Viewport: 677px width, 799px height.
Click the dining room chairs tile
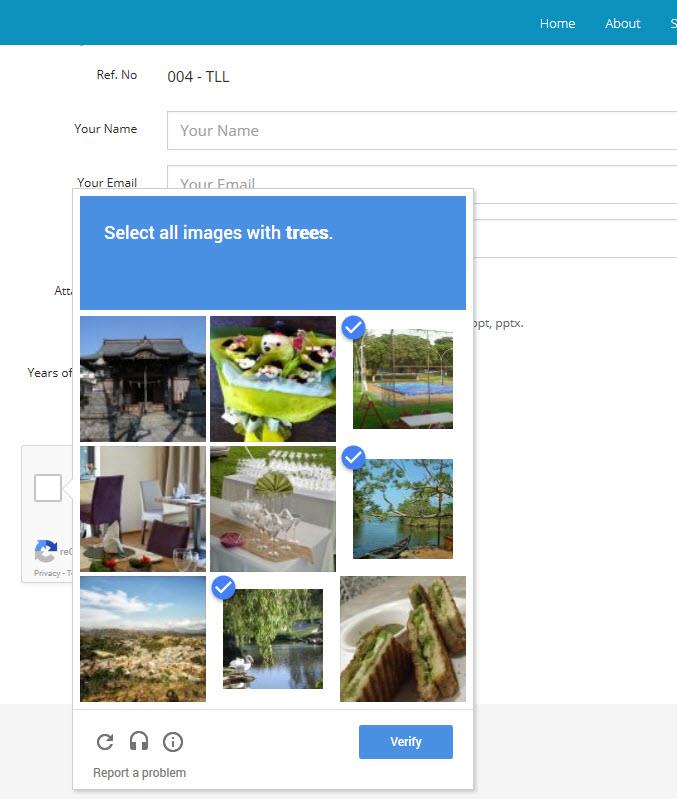pyautogui.click(x=143, y=508)
